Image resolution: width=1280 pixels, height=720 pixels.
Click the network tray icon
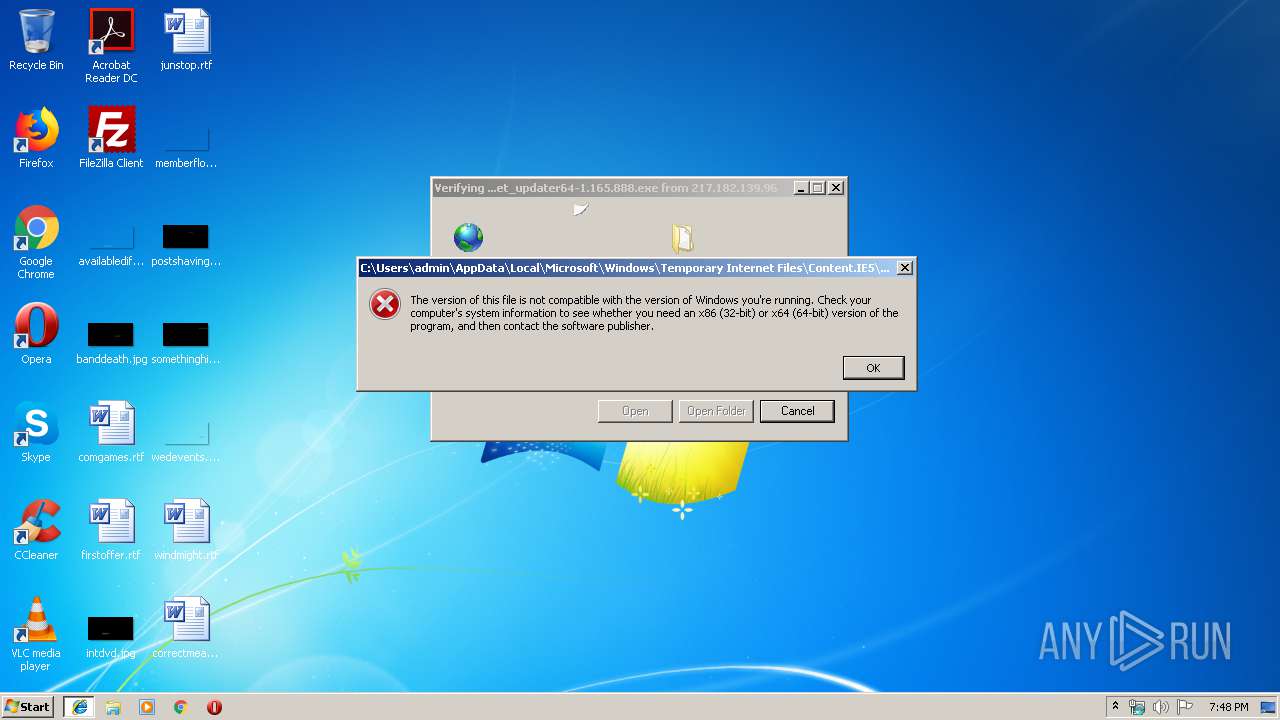1137,707
